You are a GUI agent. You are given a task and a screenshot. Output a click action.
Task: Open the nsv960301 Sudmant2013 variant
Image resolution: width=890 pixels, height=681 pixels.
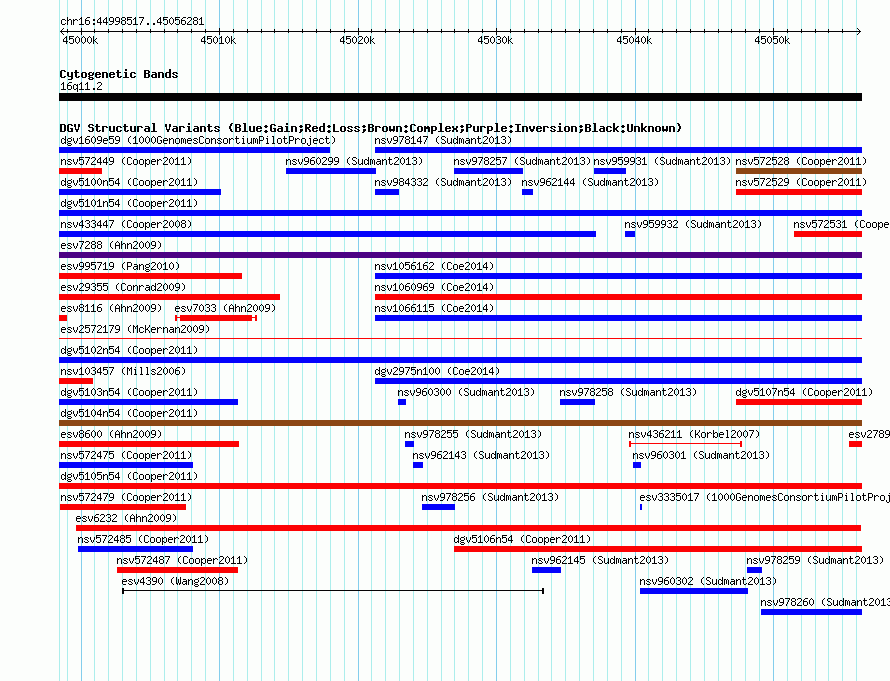click(701, 455)
